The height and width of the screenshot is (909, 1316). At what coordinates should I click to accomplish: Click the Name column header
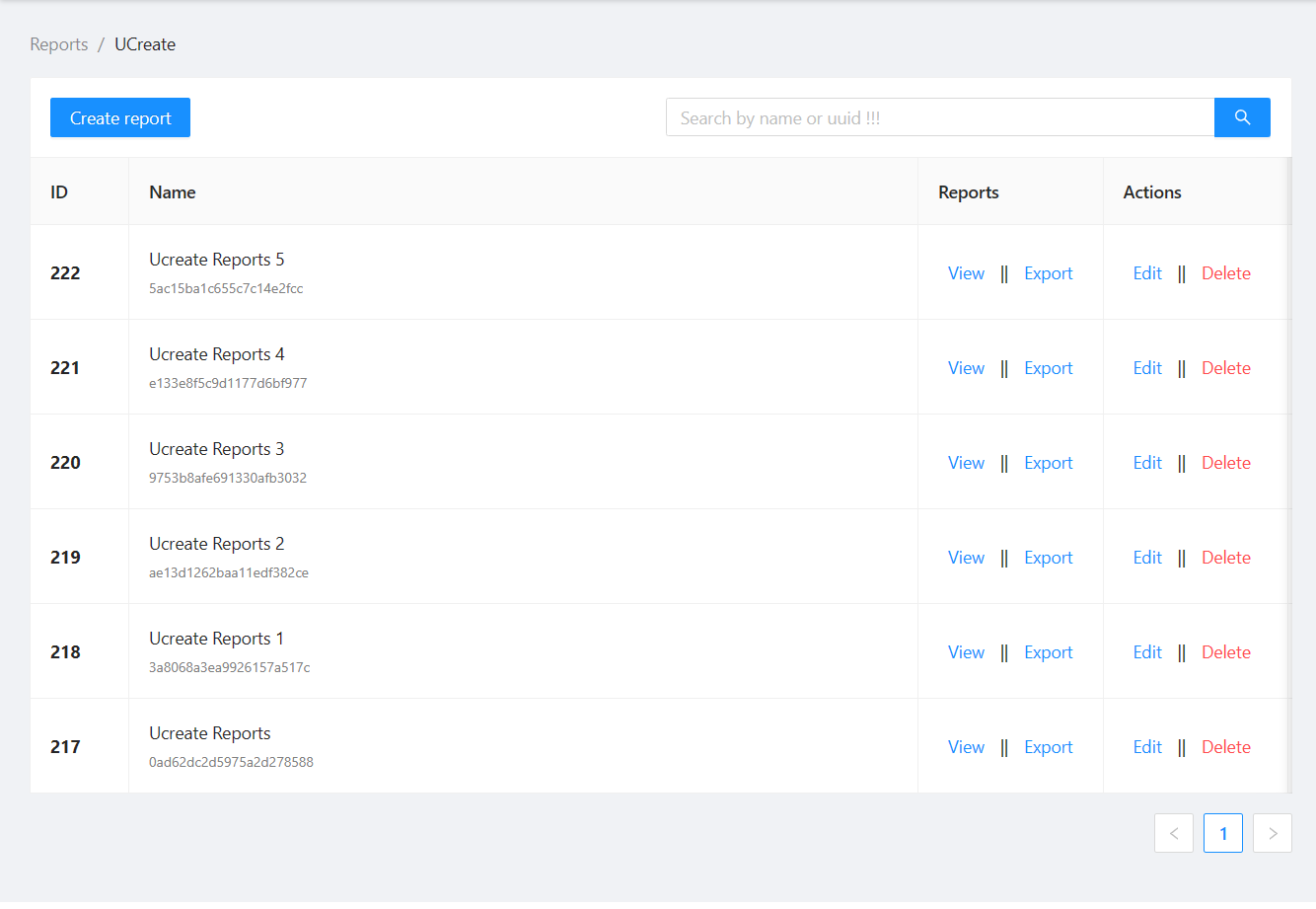(523, 191)
